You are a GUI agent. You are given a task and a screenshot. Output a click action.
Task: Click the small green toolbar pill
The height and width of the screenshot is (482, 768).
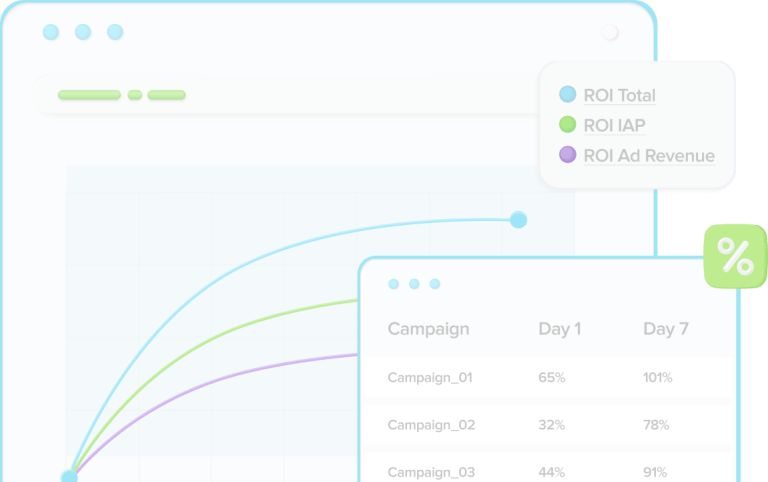(134, 95)
